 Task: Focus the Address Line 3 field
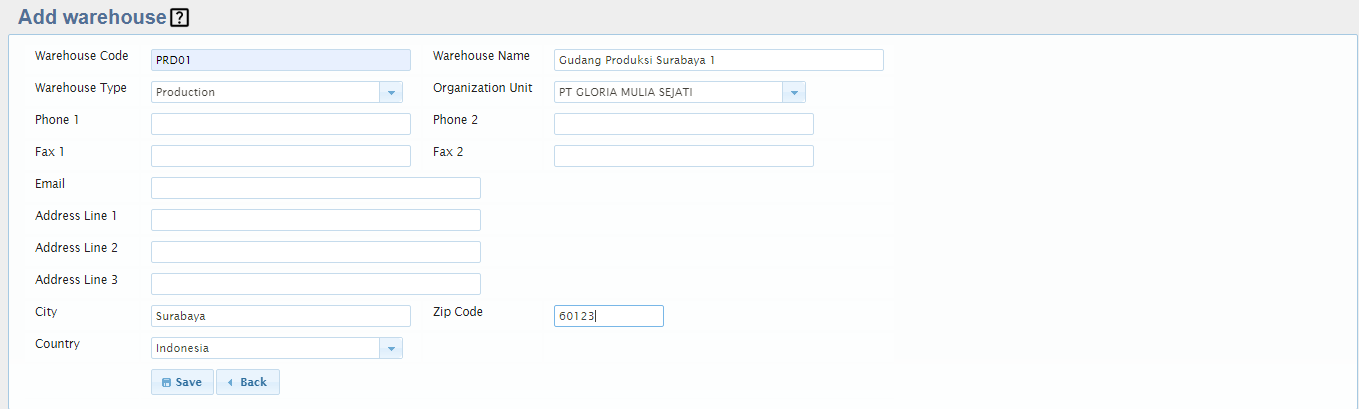tap(316, 284)
